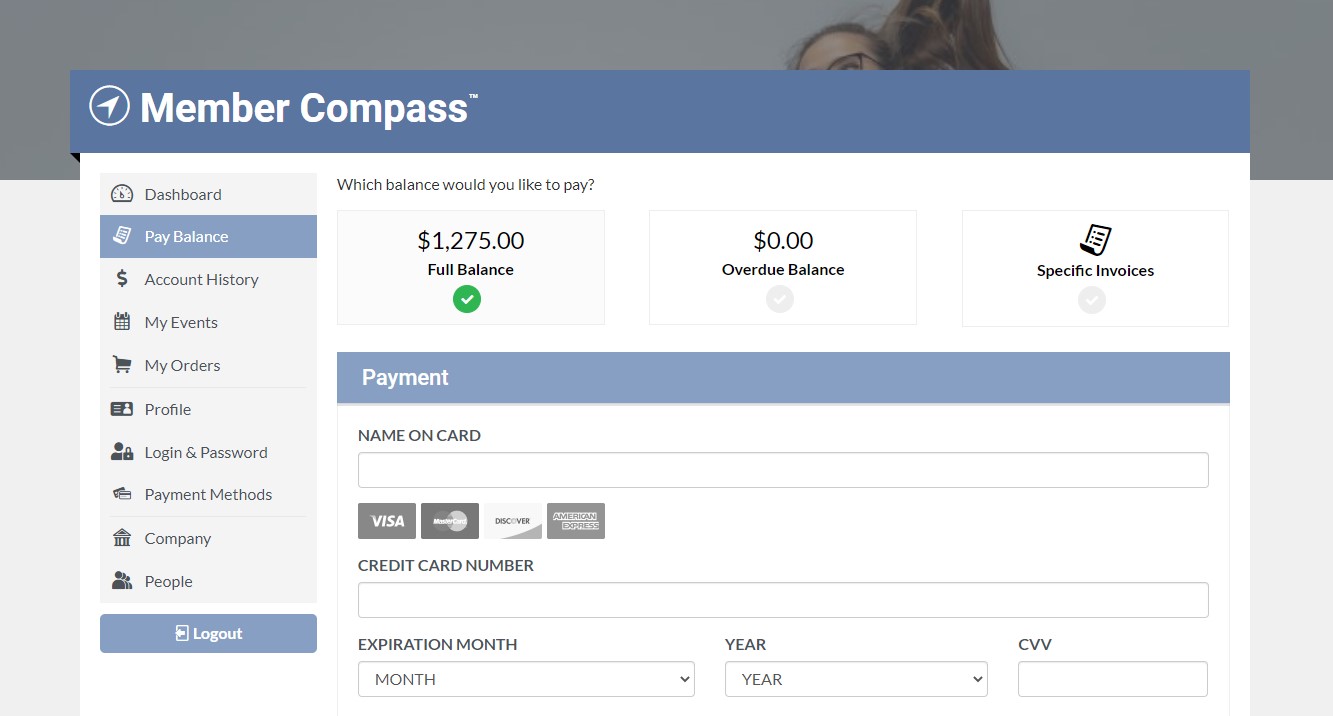This screenshot has width=1333, height=716.
Task: Select the Full Balance green checkmark
Action: pos(467,298)
